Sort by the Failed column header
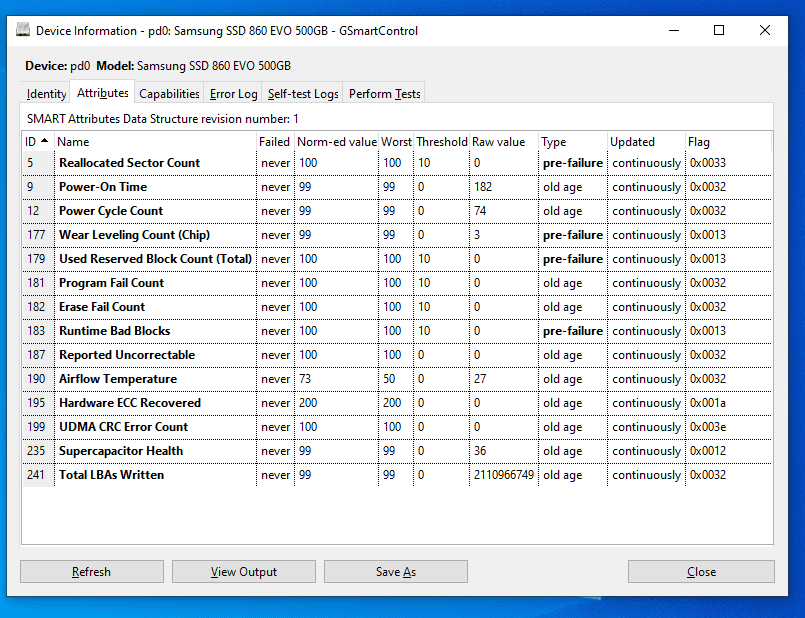Screen dimensions: 805x618 click(275, 142)
